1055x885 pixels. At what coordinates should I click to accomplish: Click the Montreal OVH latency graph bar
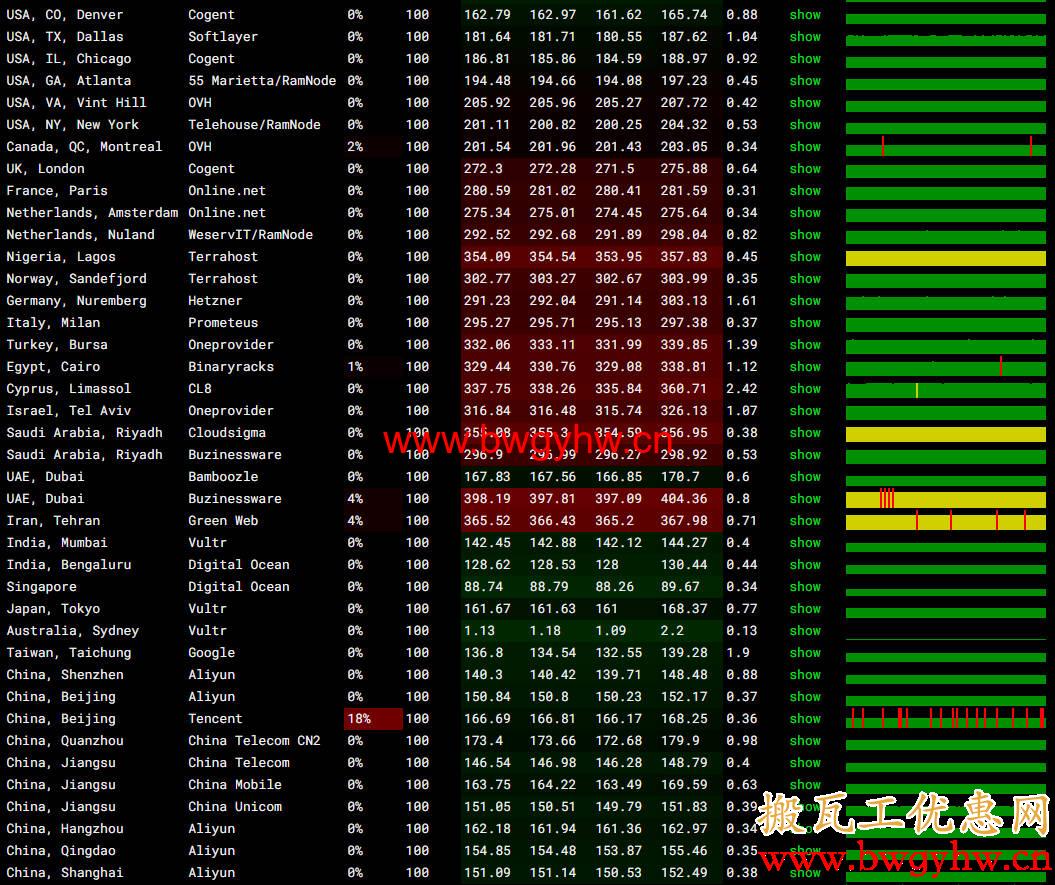tap(945, 147)
